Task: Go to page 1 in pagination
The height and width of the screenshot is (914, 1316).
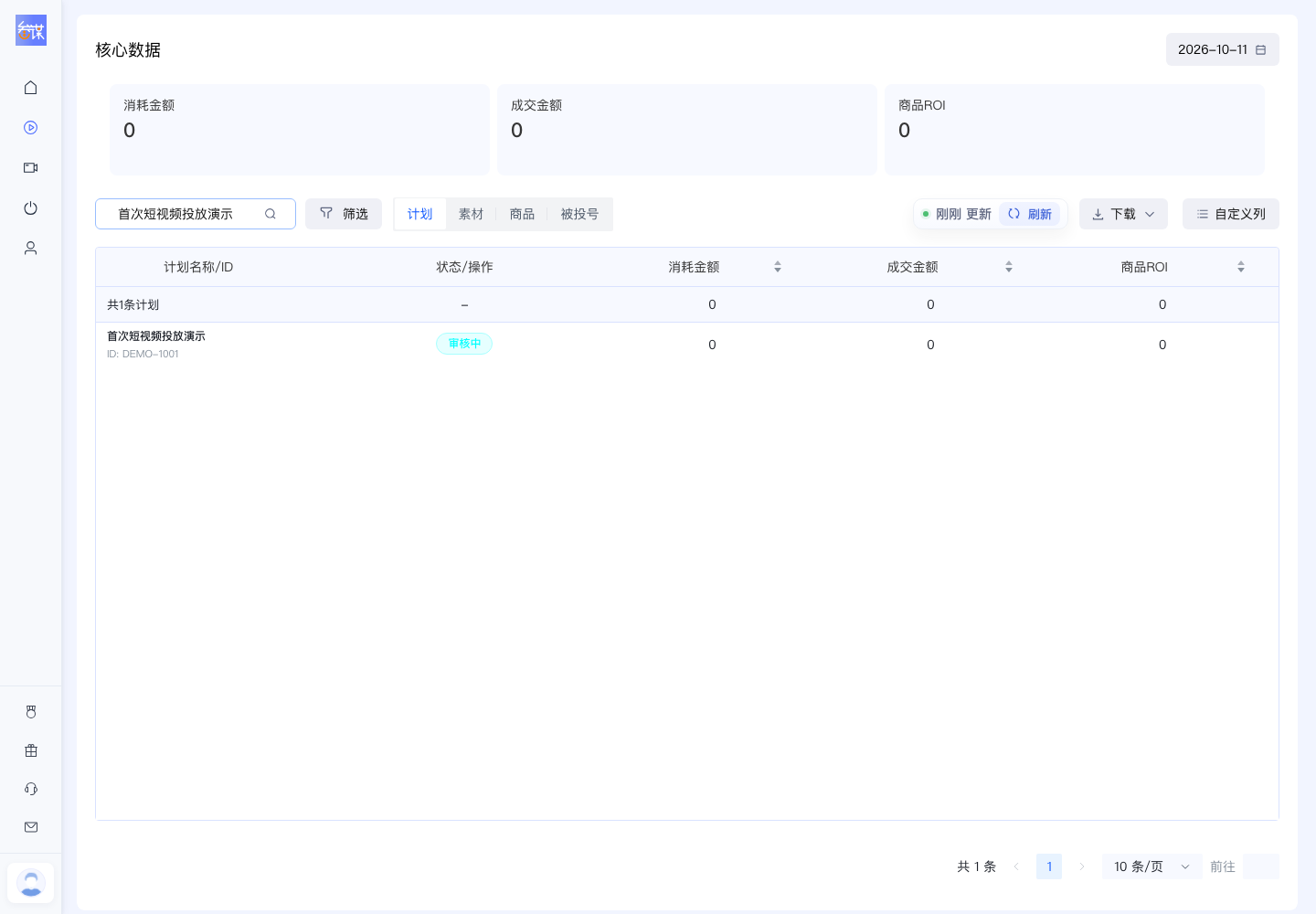Action: pyautogui.click(x=1049, y=866)
